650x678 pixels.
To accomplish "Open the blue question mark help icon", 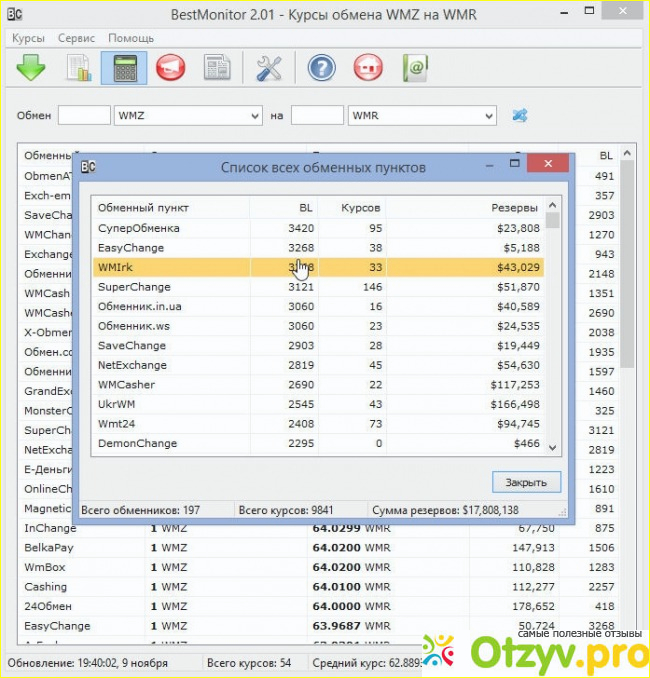I will point(321,68).
